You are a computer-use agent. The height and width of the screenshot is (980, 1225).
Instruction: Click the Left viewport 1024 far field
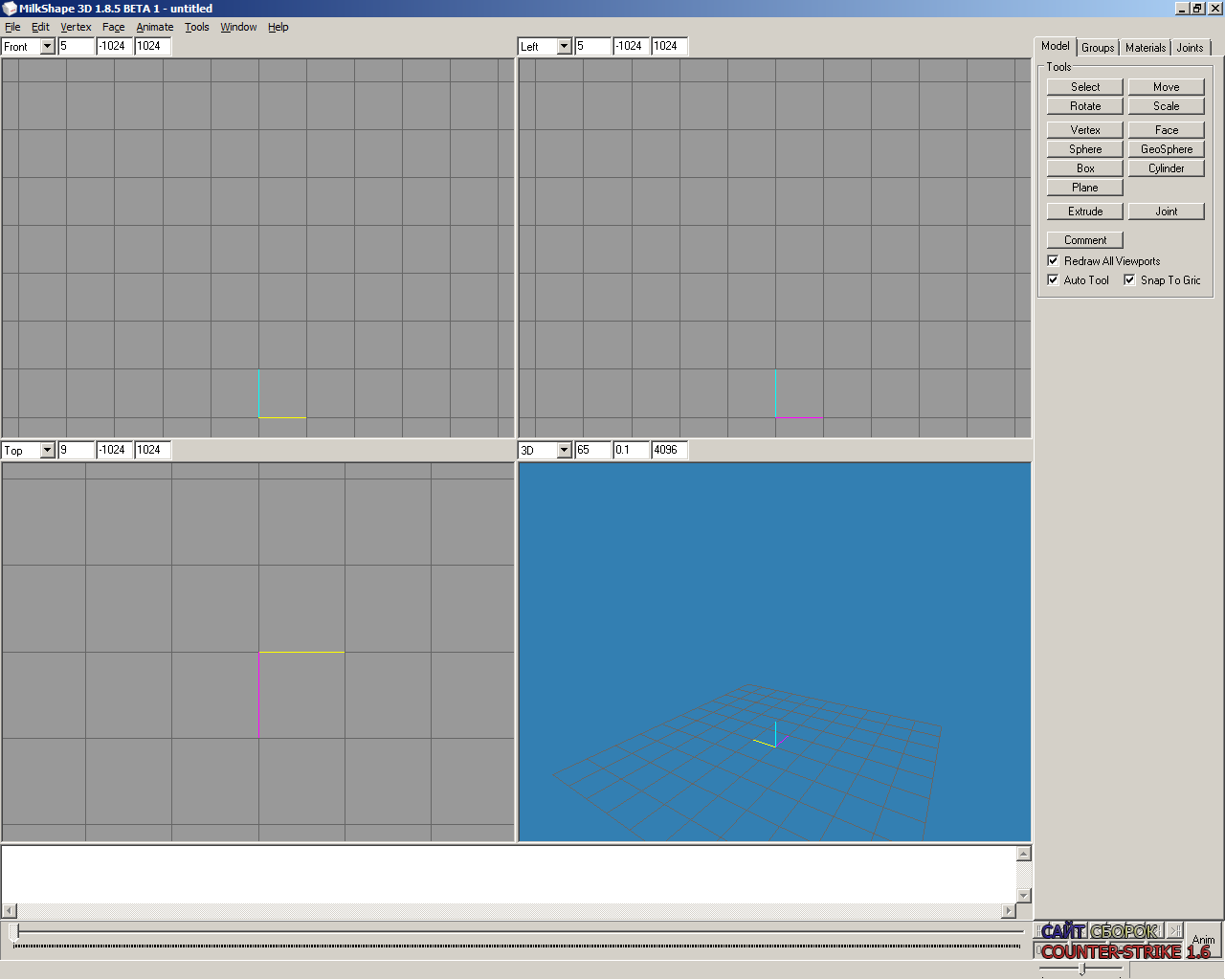click(670, 46)
